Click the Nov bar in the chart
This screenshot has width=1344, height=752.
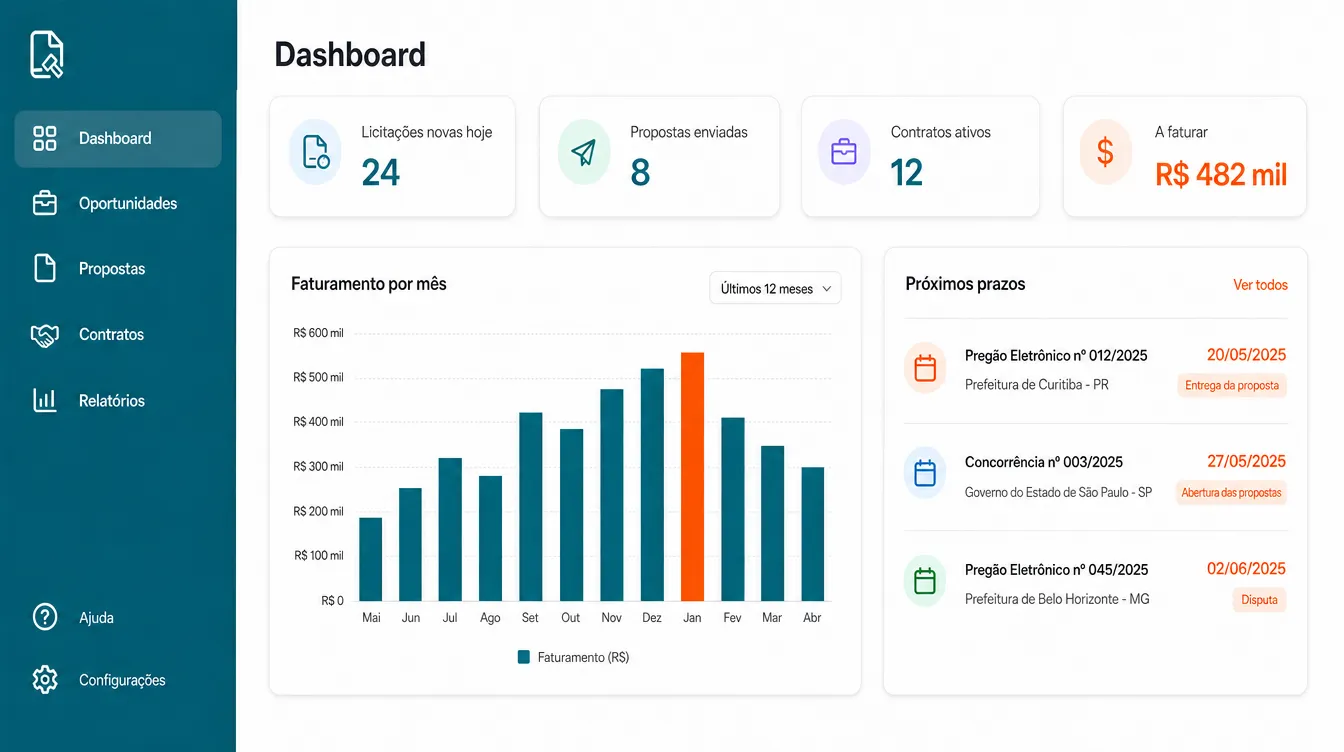coord(612,495)
